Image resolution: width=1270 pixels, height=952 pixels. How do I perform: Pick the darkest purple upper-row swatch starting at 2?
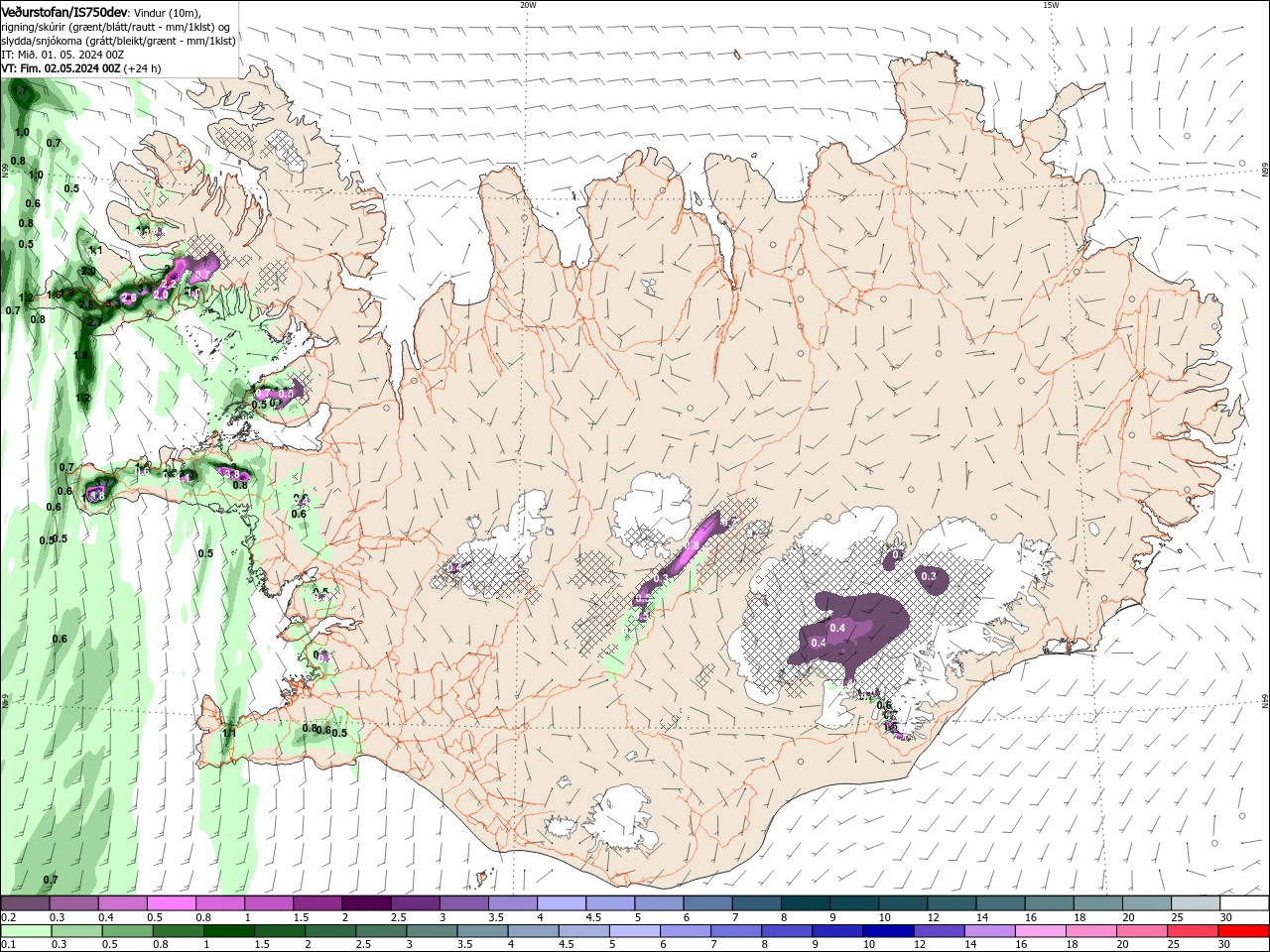pos(365,903)
